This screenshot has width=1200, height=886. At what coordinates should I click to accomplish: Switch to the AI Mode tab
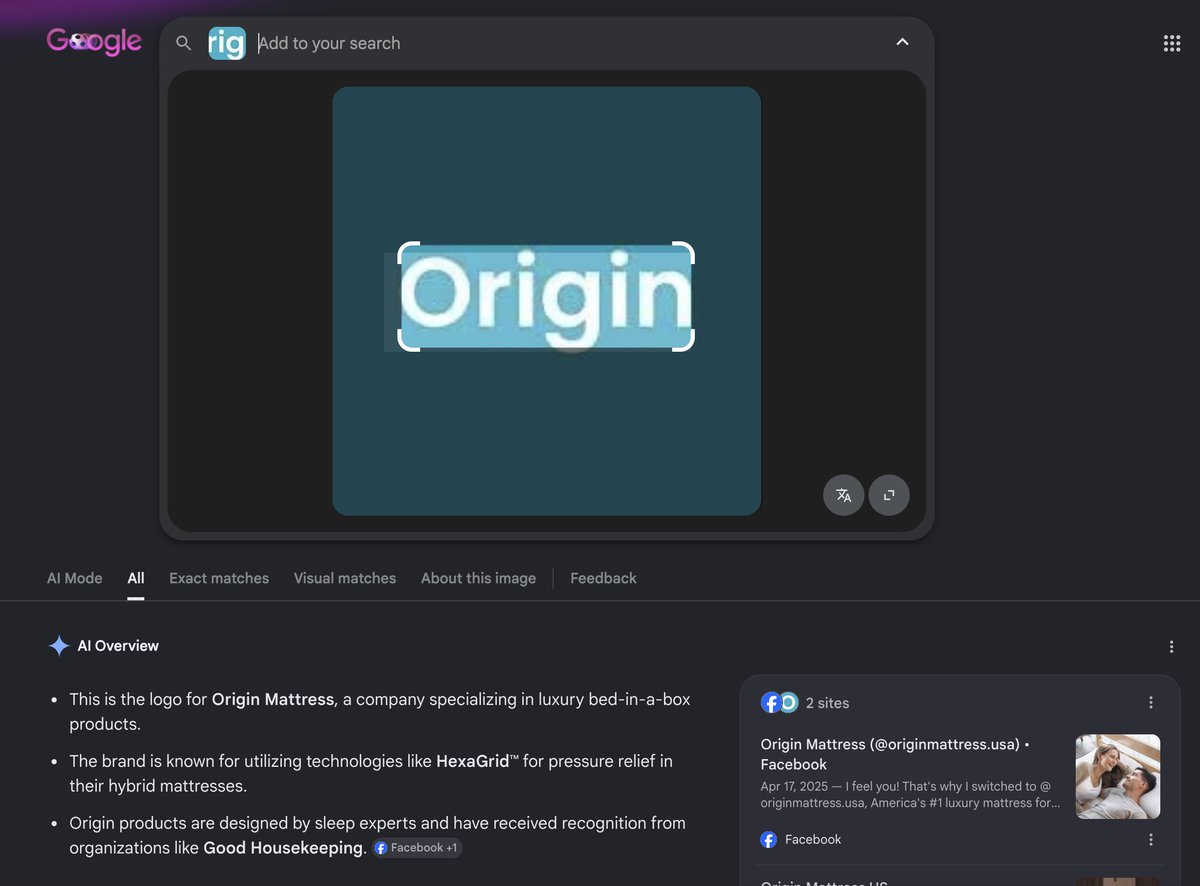75,578
